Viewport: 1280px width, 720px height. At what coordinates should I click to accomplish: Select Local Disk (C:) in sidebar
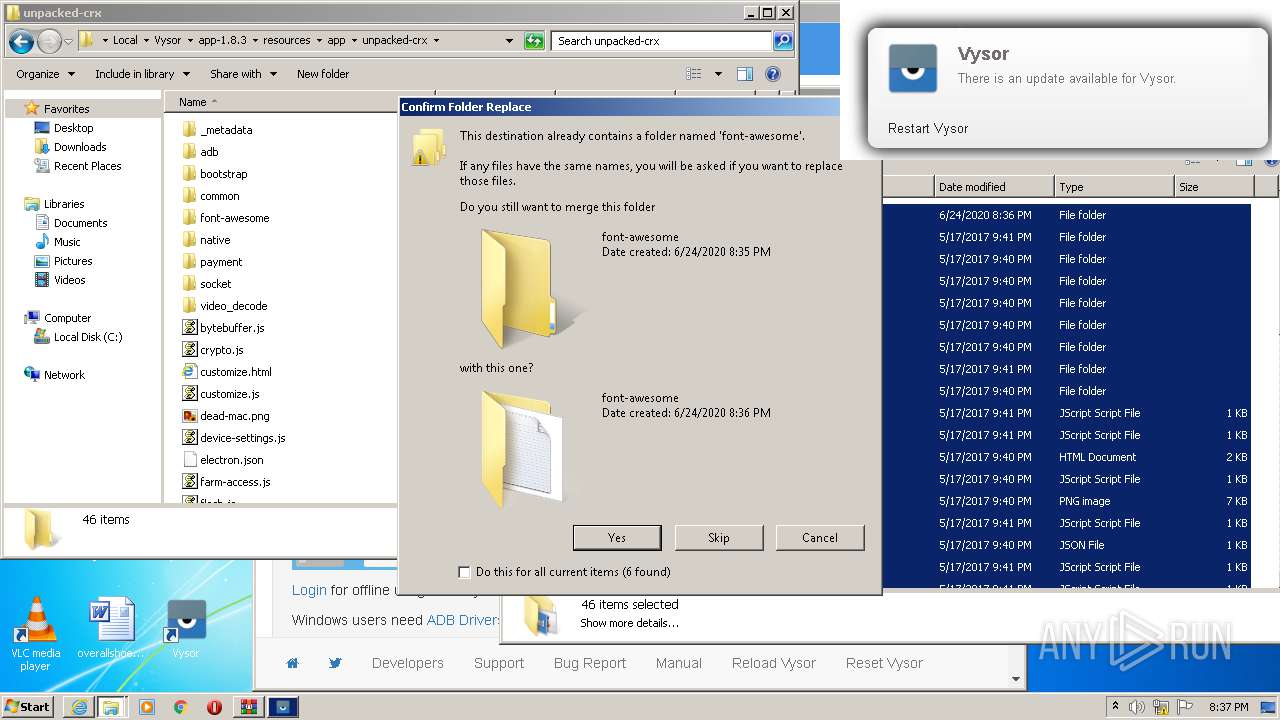pos(88,337)
